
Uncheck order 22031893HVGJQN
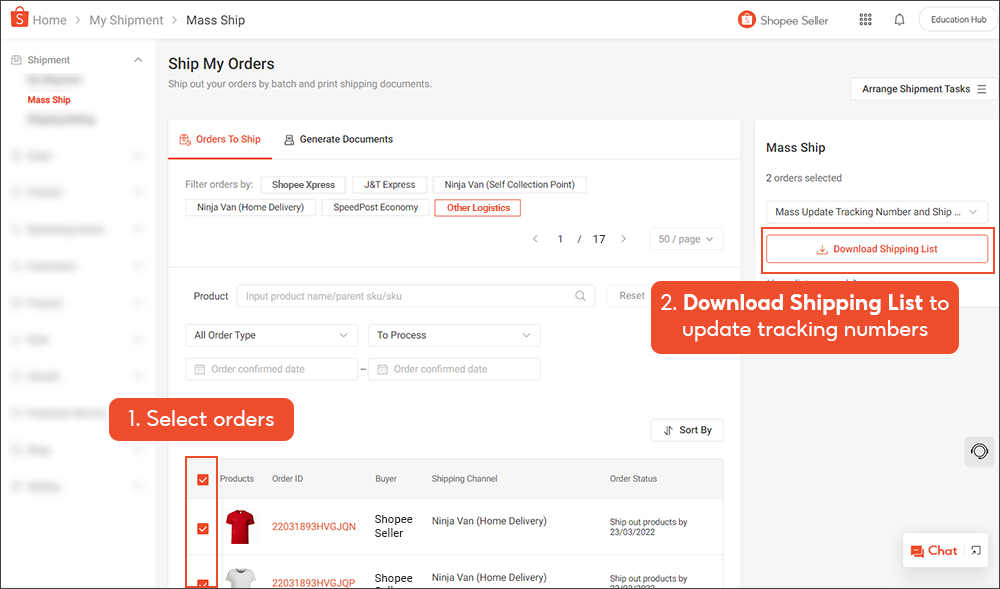pyautogui.click(x=202, y=529)
